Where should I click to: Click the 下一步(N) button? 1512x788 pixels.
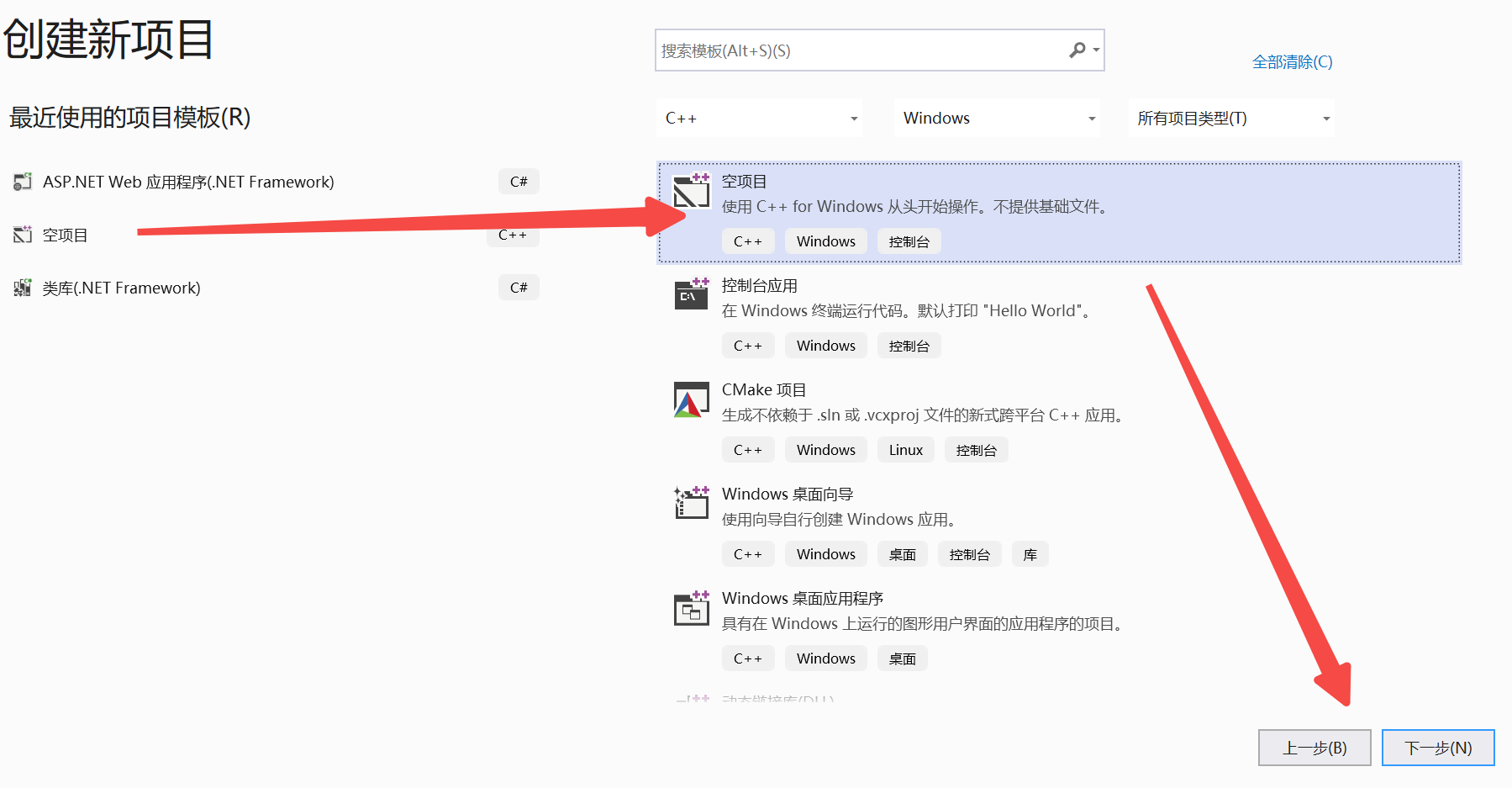[1438, 748]
